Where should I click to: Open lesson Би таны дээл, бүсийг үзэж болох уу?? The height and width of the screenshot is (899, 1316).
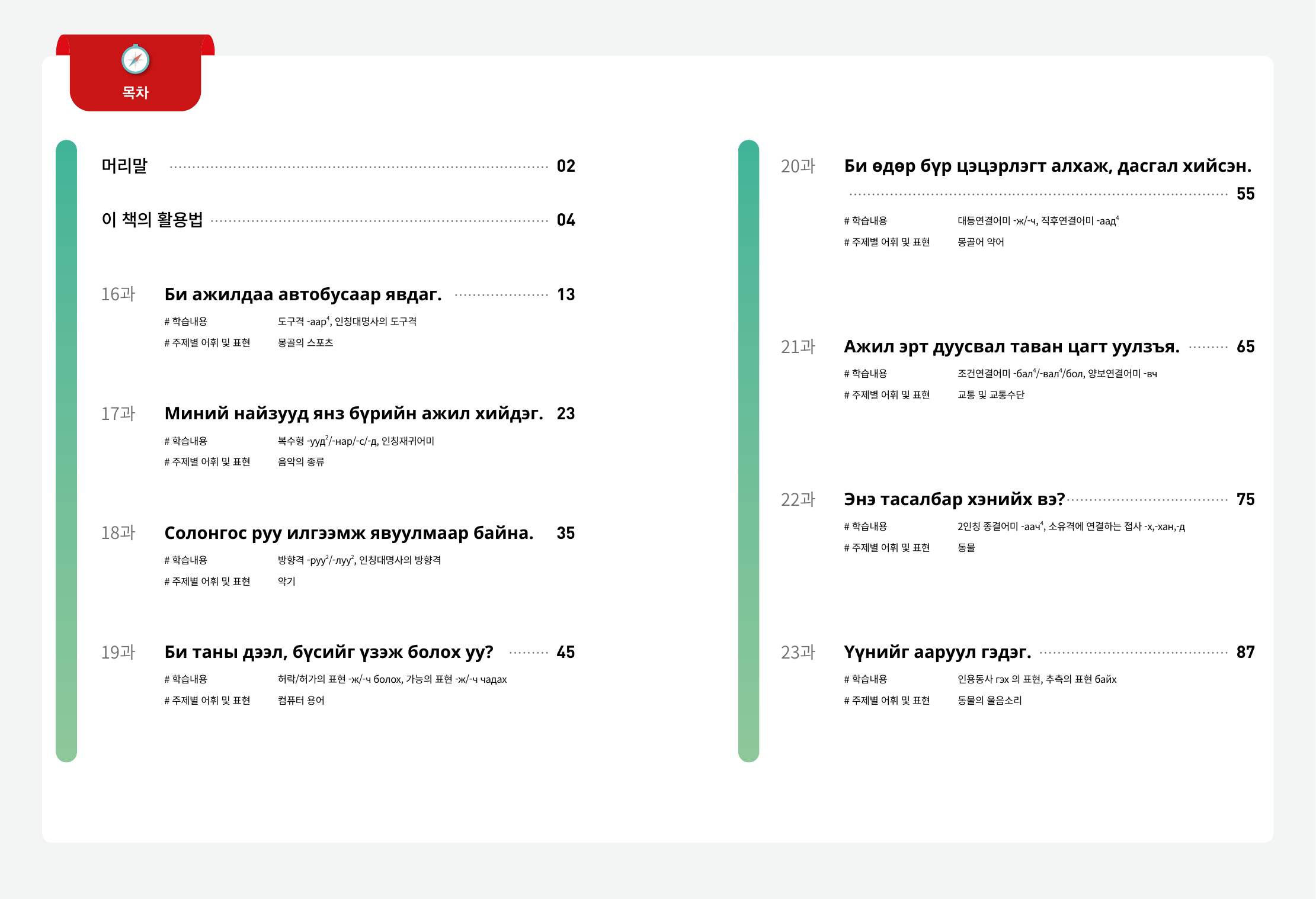(329, 652)
